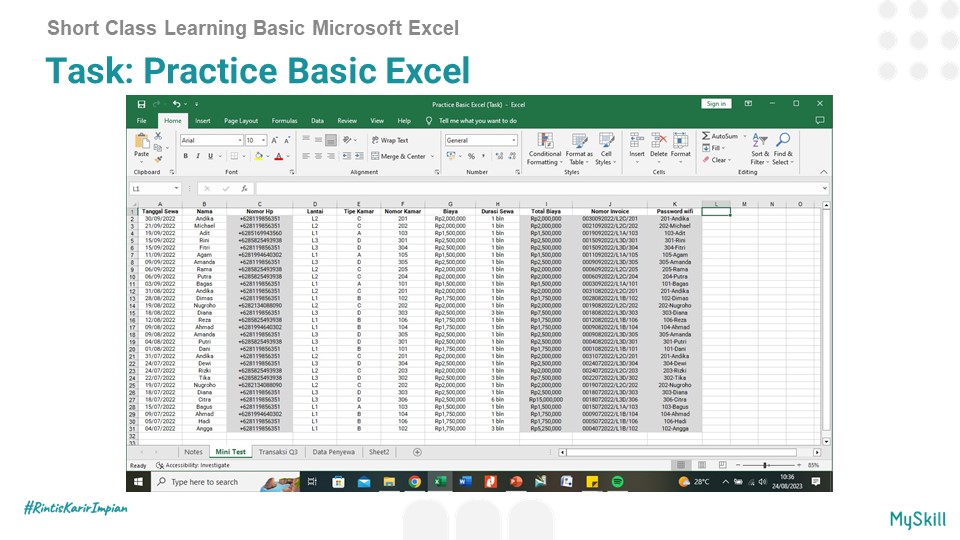The height and width of the screenshot is (540, 960).
Task: Open Spotify from the Windows taskbar
Action: coord(617,482)
